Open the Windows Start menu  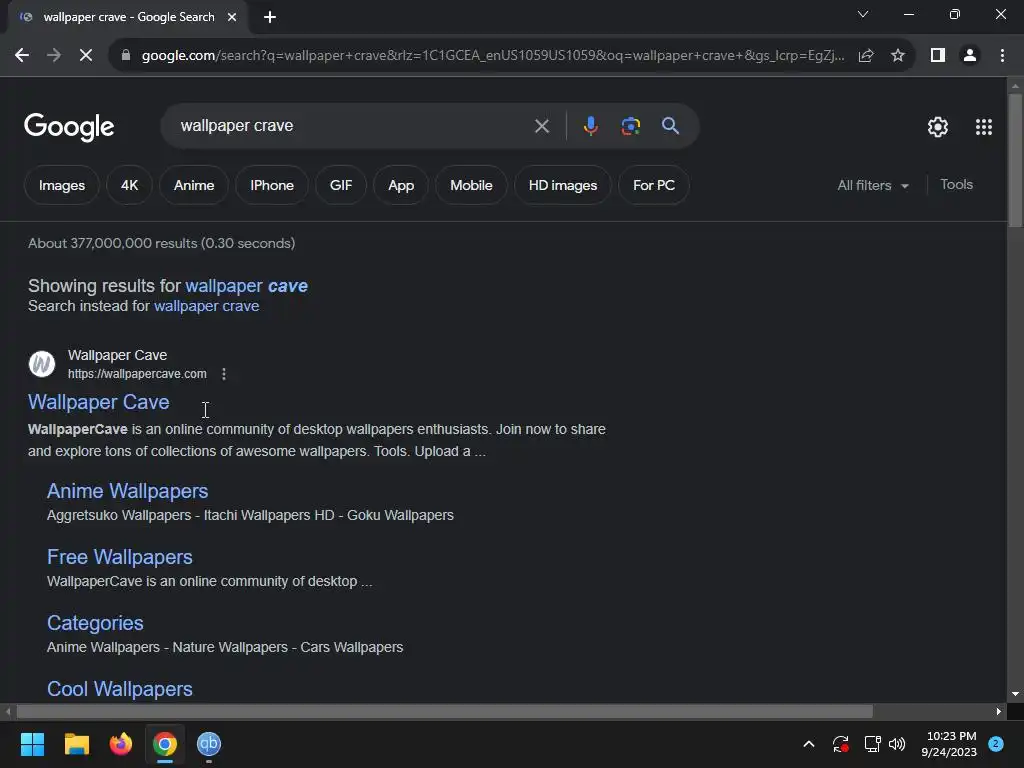click(33, 744)
